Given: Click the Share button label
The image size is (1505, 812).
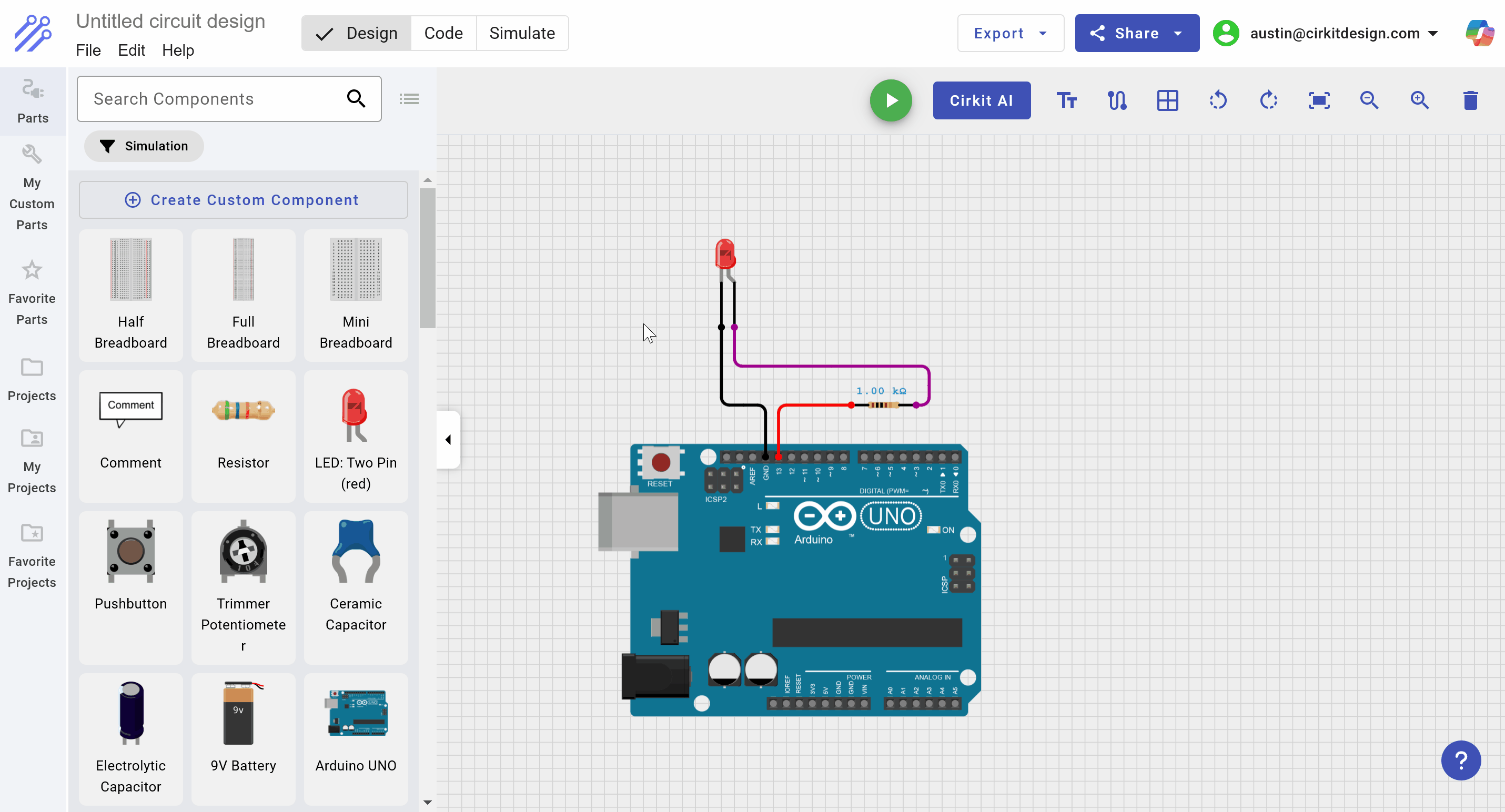Looking at the screenshot, I should click(x=1136, y=33).
